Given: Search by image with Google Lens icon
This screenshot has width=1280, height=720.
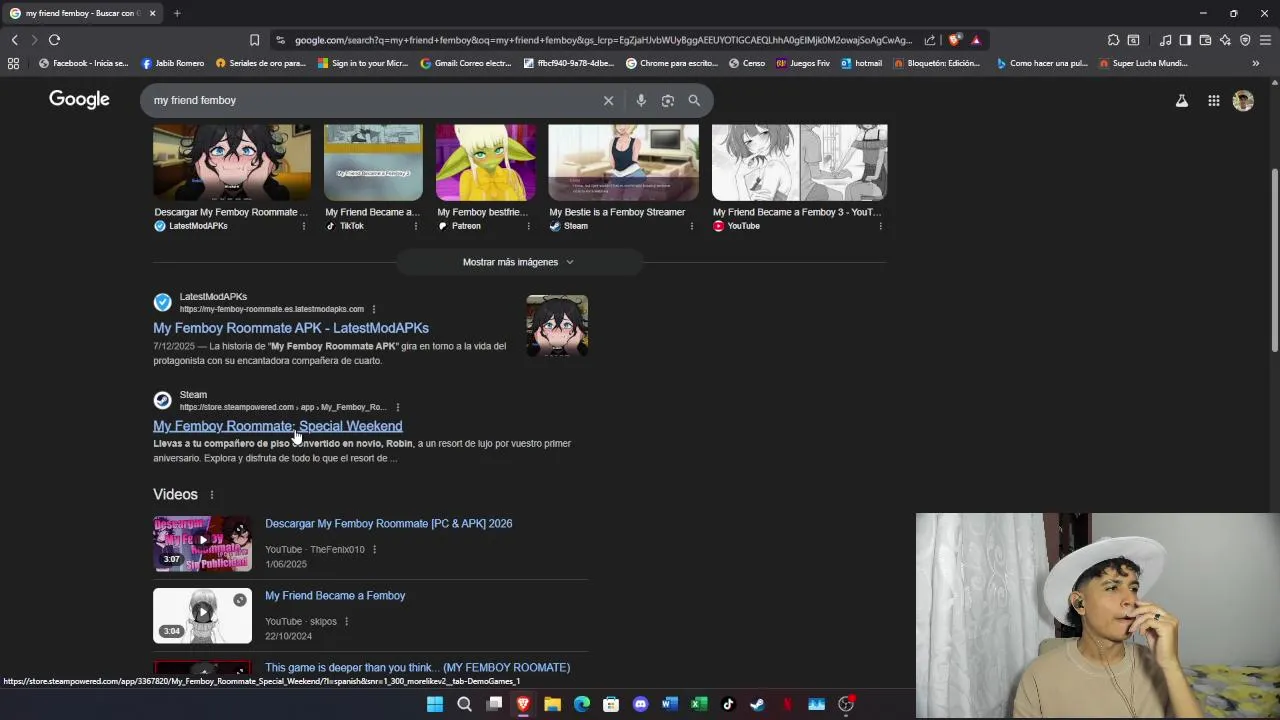Looking at the screenshot, I should click(x=668, y=100).
